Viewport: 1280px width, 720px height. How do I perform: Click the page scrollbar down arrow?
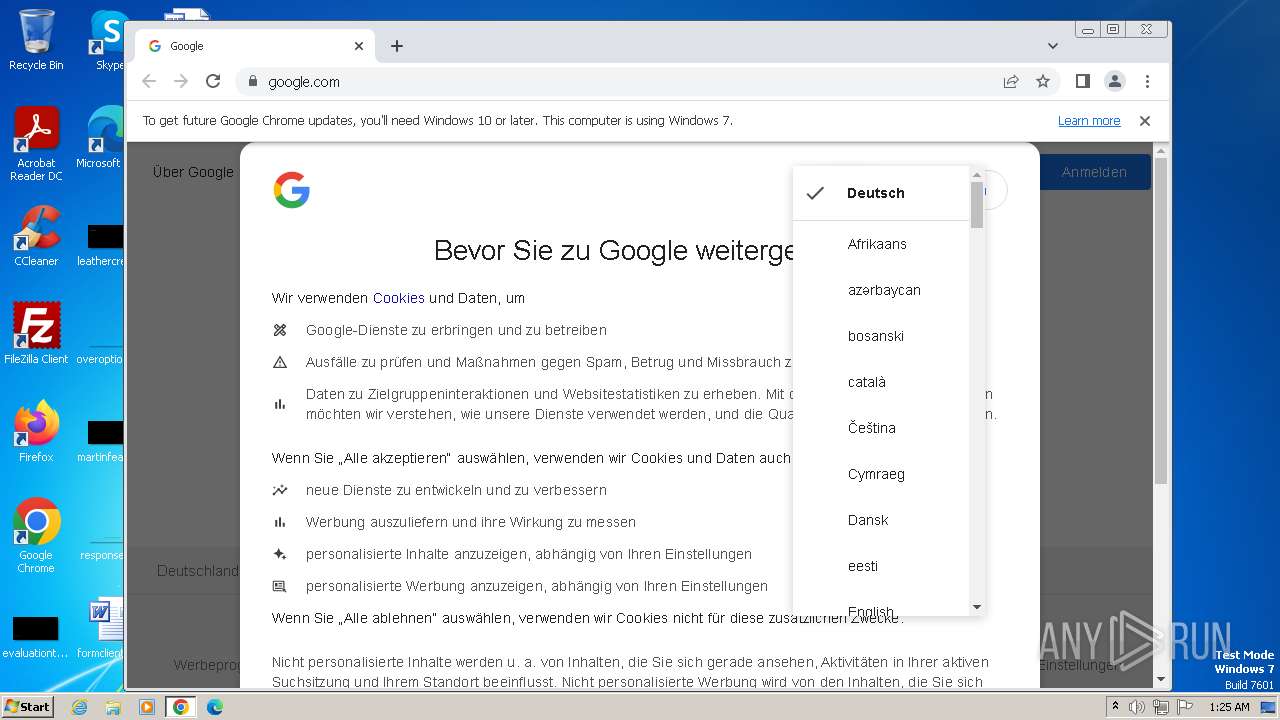[x=1160, y=679]
